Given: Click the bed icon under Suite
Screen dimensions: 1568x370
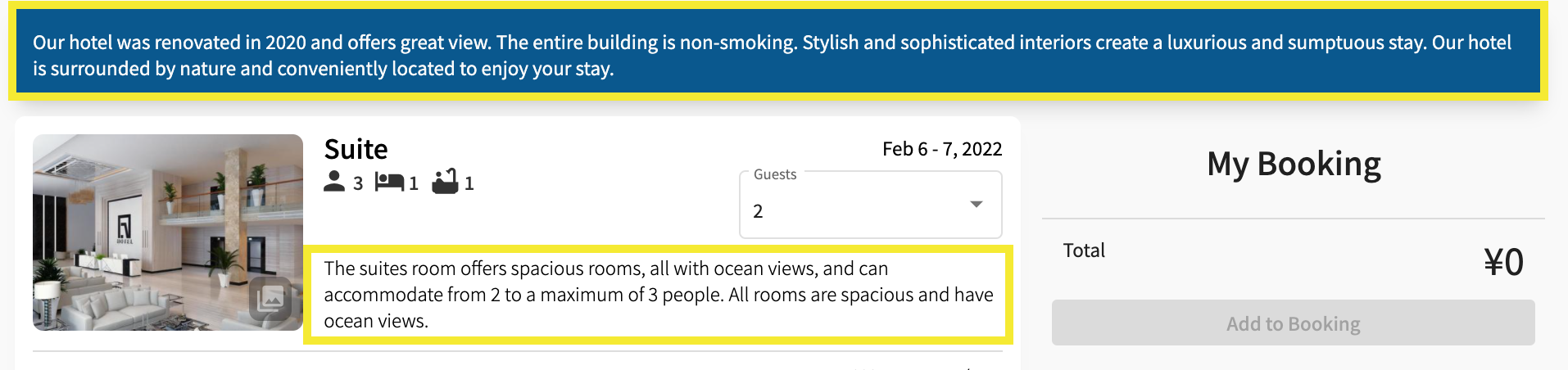Looking at the screenshot, I should 389,182.
